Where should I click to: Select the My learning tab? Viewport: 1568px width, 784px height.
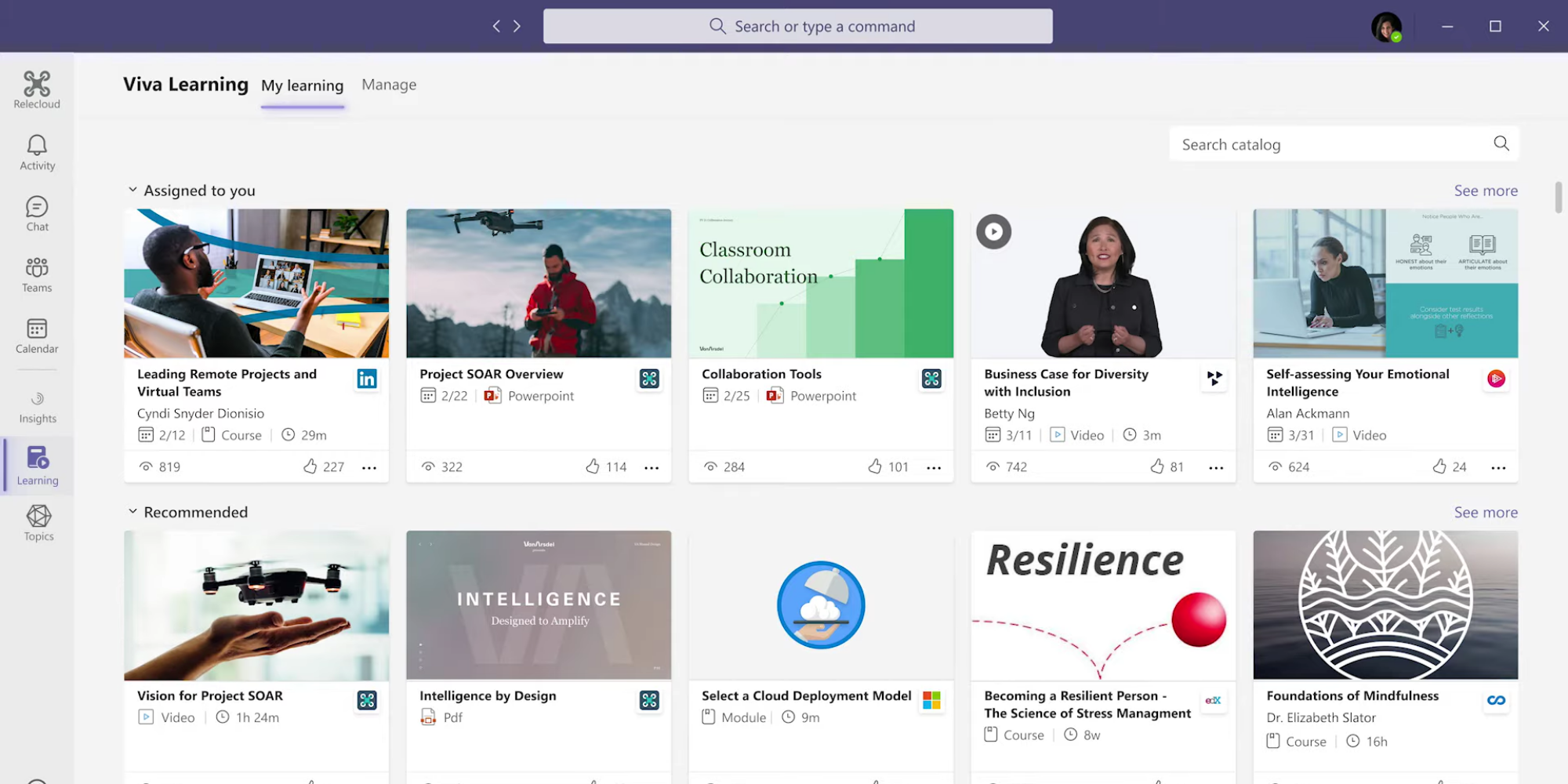click(x=302, y=85)
